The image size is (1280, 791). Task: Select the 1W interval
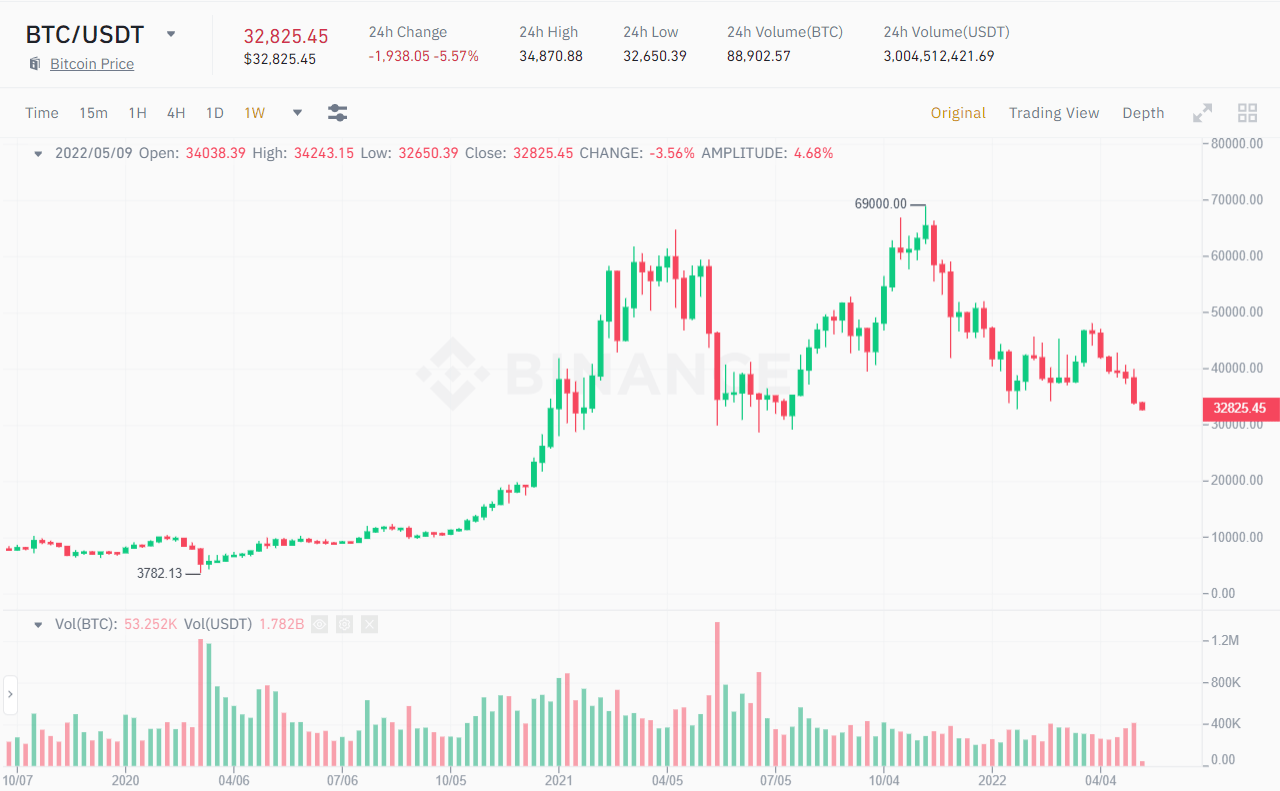tap(255, 113)
